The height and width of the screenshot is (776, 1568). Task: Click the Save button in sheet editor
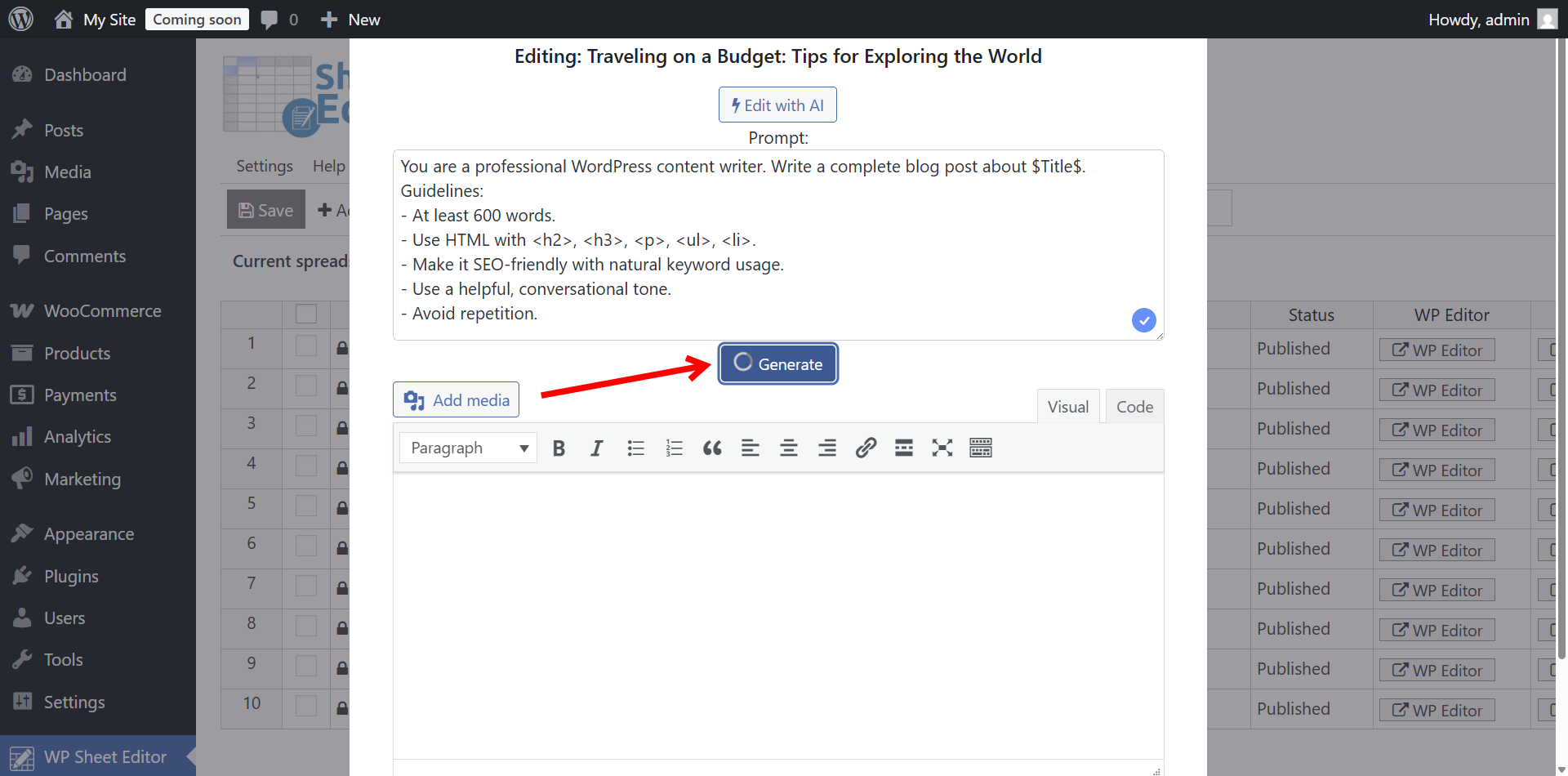click(x=265, y=210)
